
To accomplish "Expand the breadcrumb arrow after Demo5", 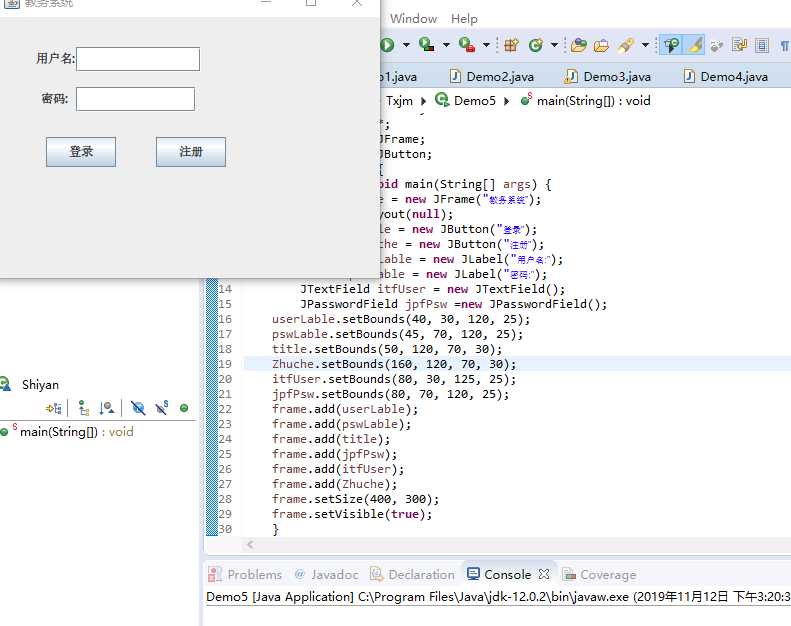I will pos(506,101).
